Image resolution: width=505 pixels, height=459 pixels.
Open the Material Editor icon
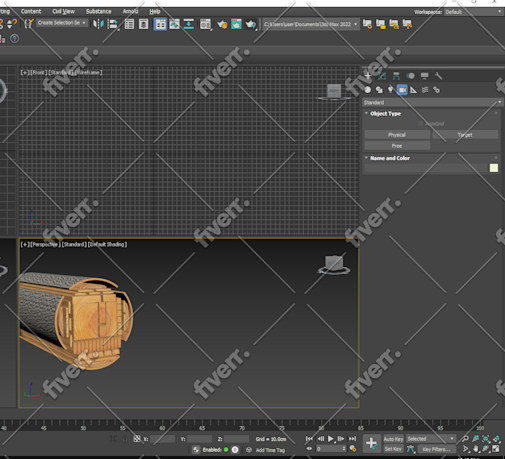pos(205,24)
